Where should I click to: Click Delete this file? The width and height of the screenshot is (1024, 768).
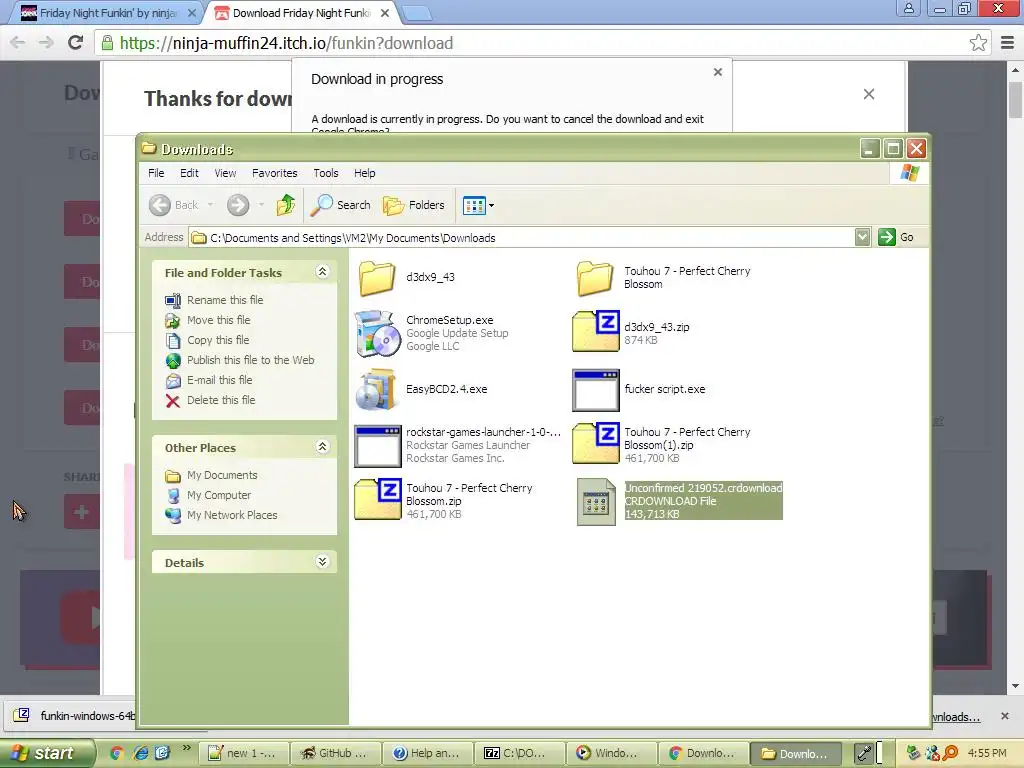click(221, 400)
